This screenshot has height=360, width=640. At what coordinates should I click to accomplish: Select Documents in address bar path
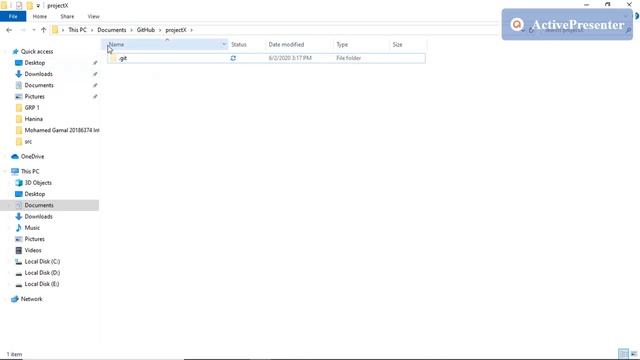111,30
